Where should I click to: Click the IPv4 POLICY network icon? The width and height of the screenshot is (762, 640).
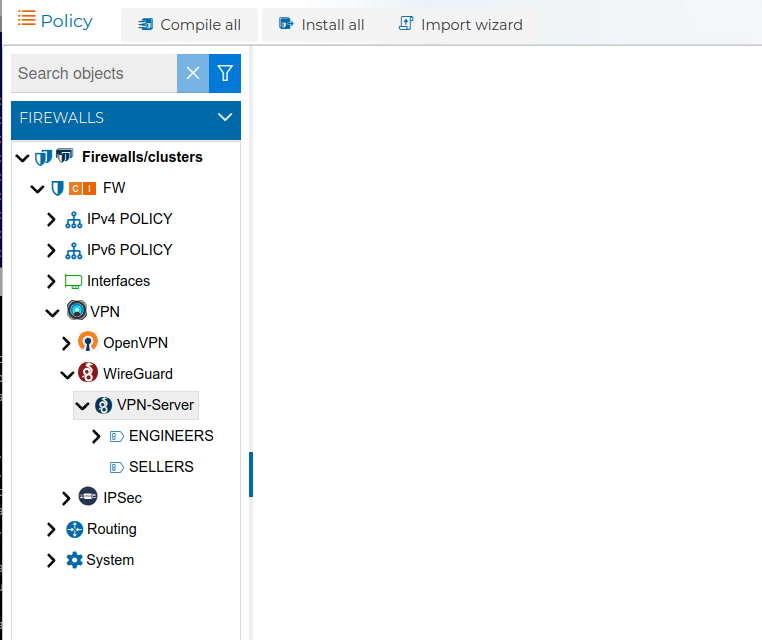point(73,219)
